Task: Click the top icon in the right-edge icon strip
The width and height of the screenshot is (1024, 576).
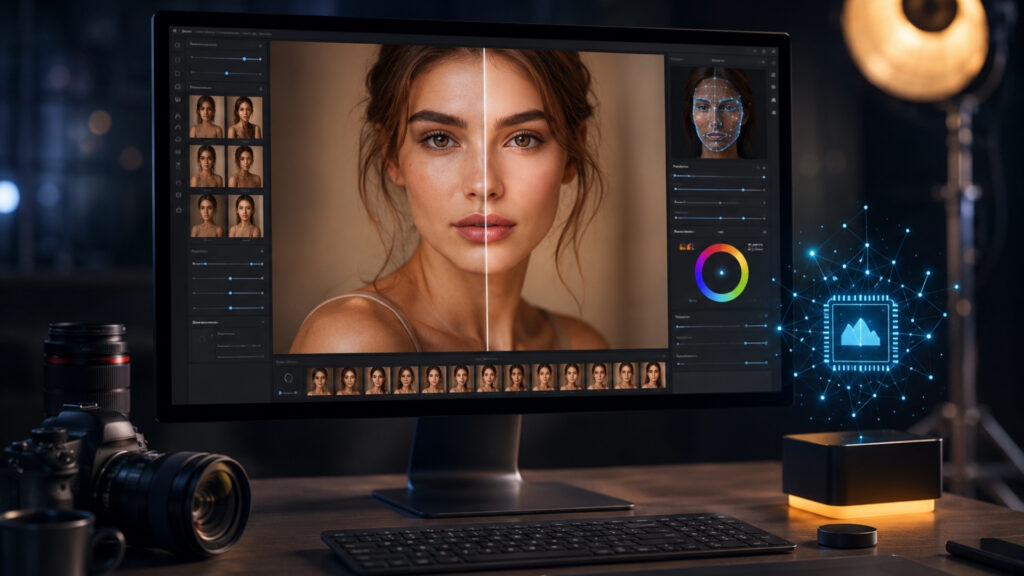Action: point(774,63)
